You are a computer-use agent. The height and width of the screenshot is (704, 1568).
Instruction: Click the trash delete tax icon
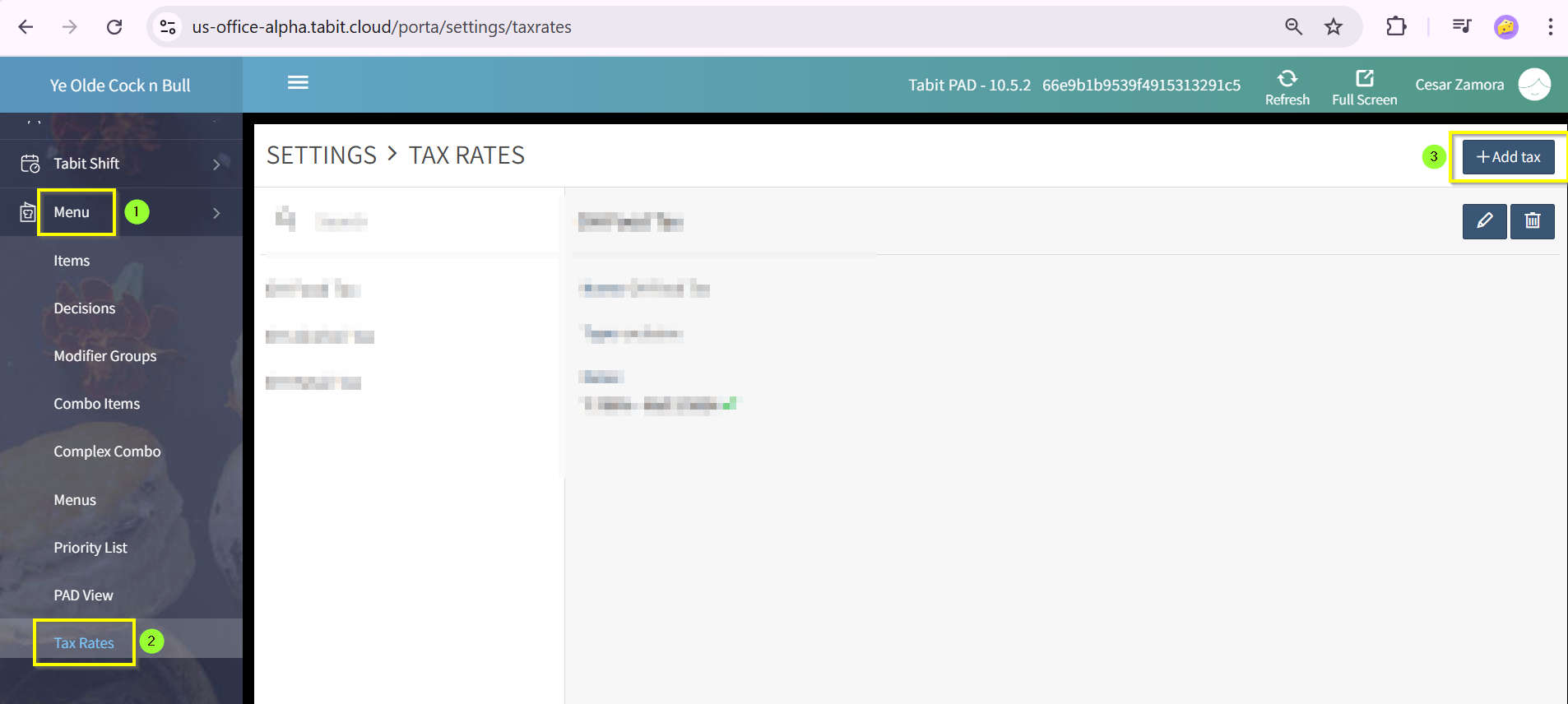pyautogui.click(x=1532, y=221)
